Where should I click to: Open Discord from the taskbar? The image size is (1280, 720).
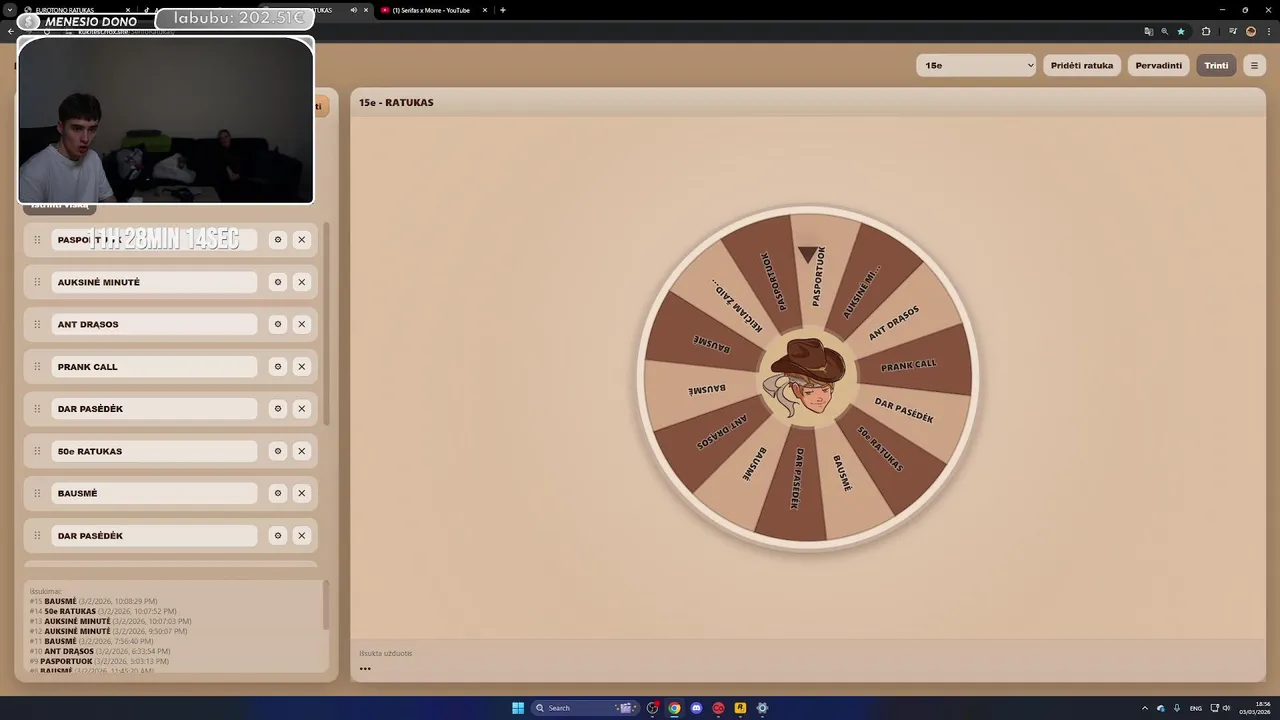coord(696,708)
